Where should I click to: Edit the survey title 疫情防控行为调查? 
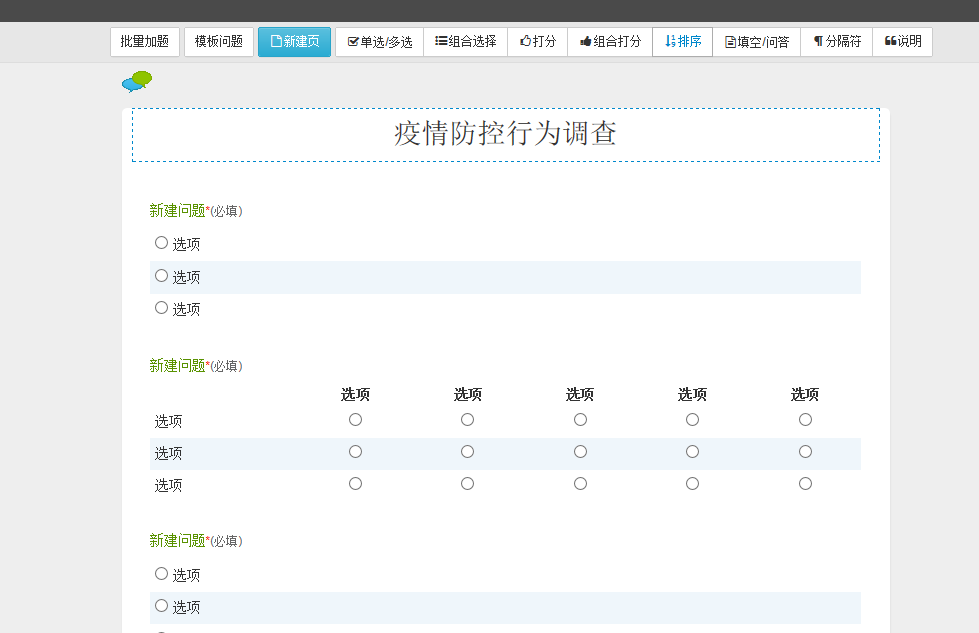505,134
